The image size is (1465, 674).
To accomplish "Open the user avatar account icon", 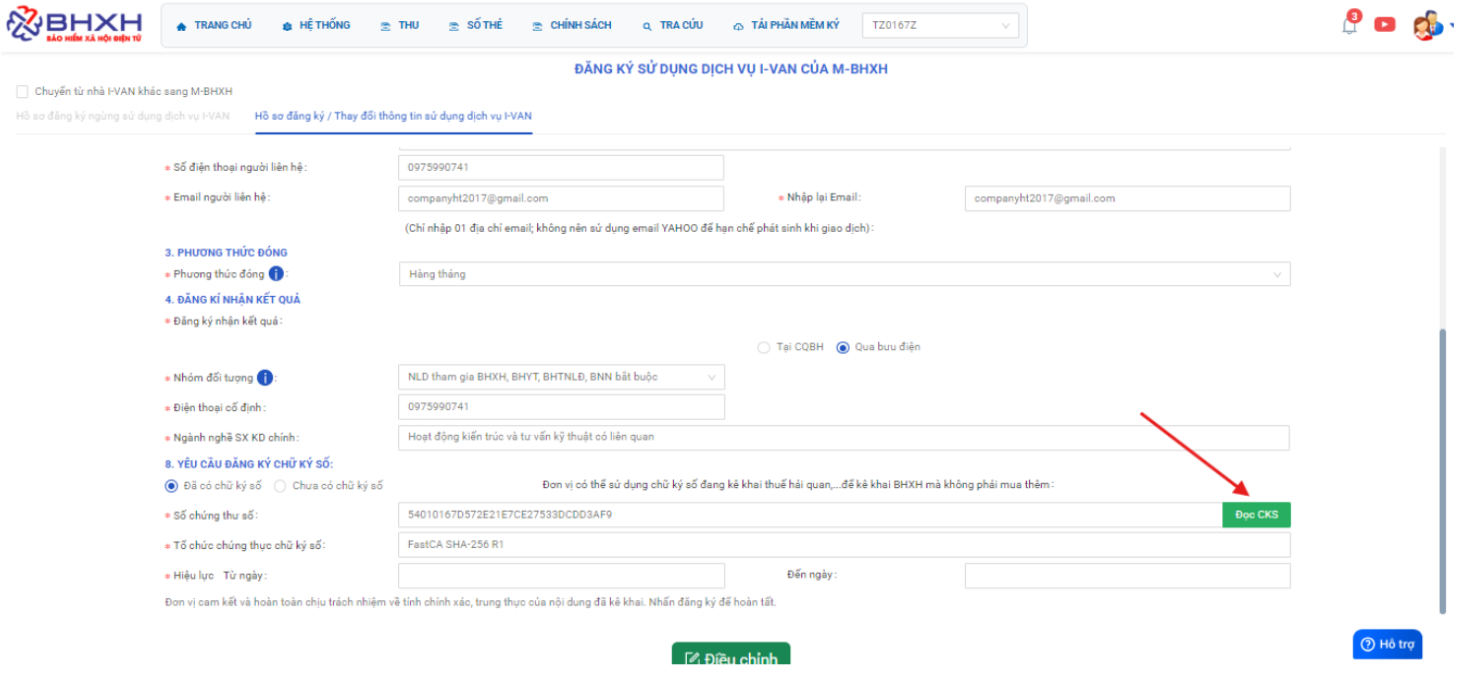I will 1425,26.
